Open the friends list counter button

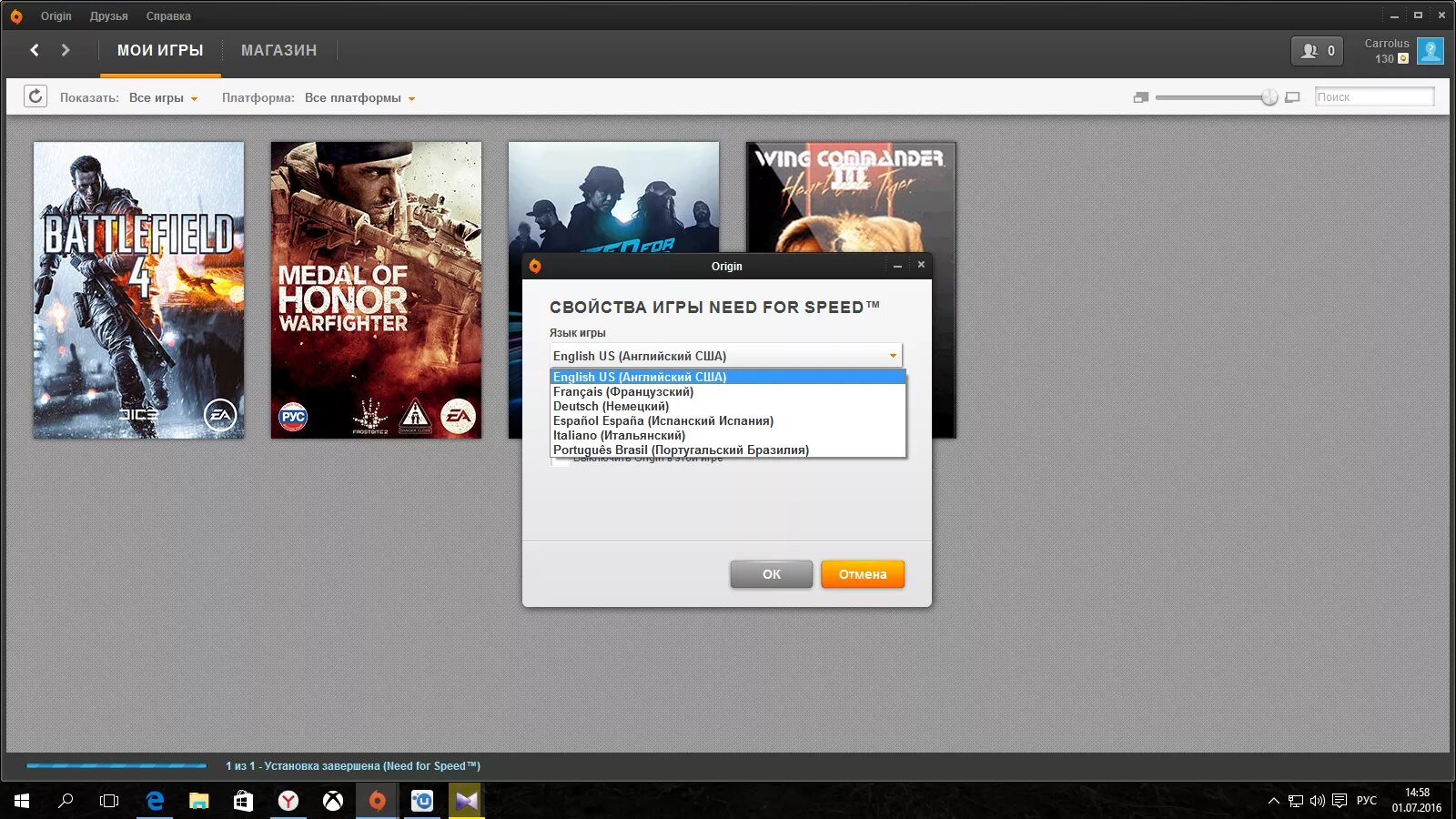(1317, 51)
